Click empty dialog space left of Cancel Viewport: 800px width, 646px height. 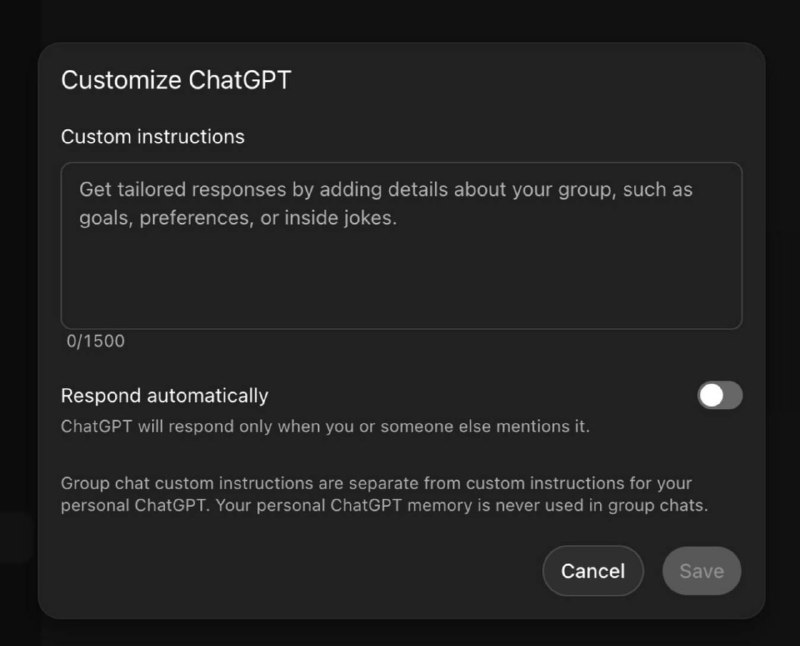click(x=300, y=571)
